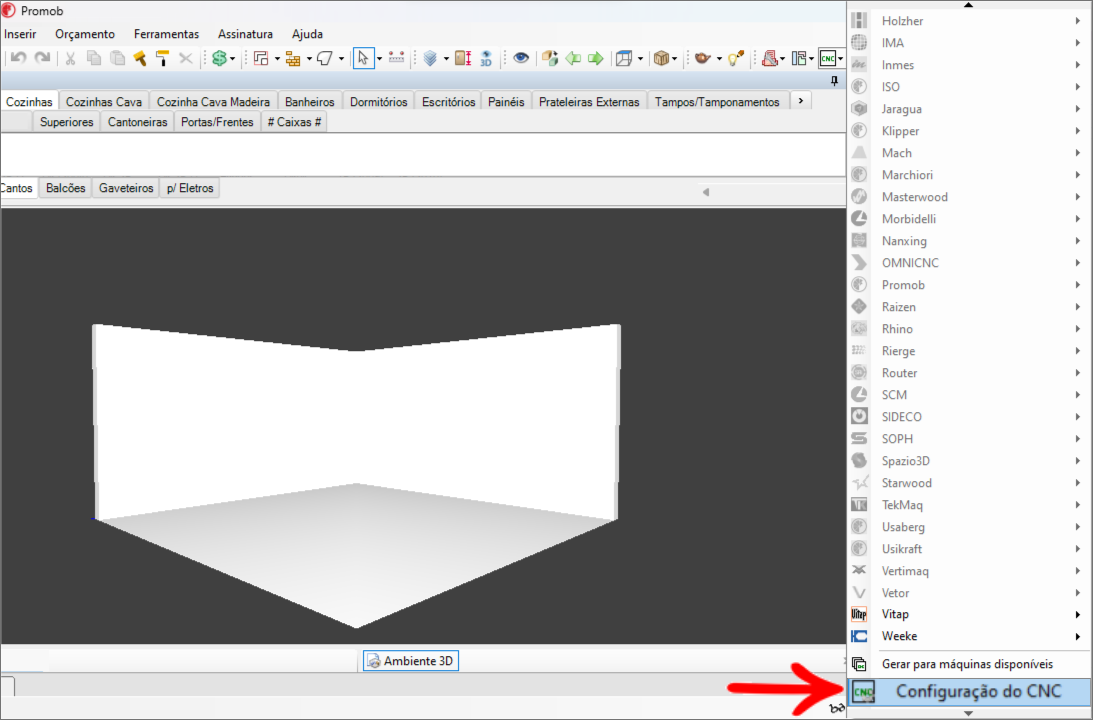This screenshot has width=1093, height=720.
Task: Click the green right arrow icon
Action: [x=596, y=59]
